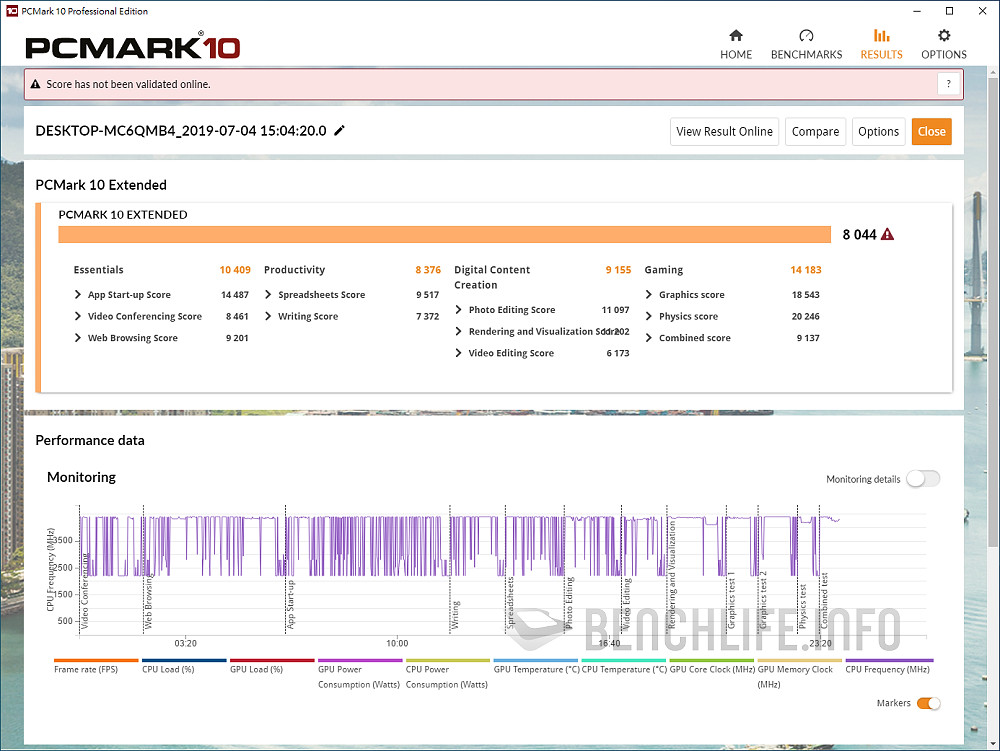This screenshot has width=1000, height=751.
Task: Expand the Spreadsheets Score row
Action: [269, 295]
